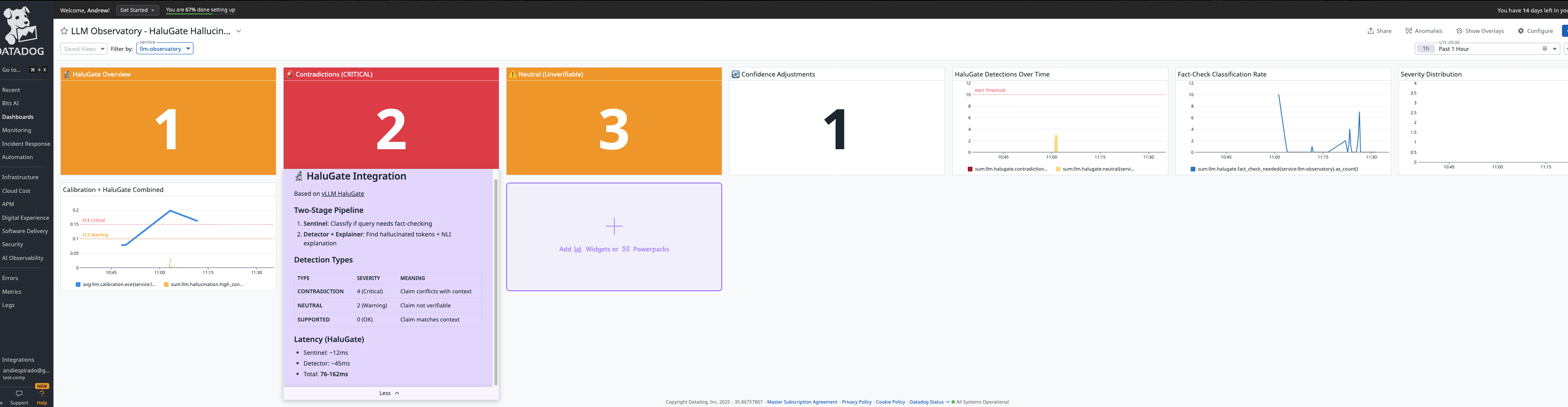Open APM in the sidebar
Viewport: 1568px width, 407px height.
(x=8, y=204)
